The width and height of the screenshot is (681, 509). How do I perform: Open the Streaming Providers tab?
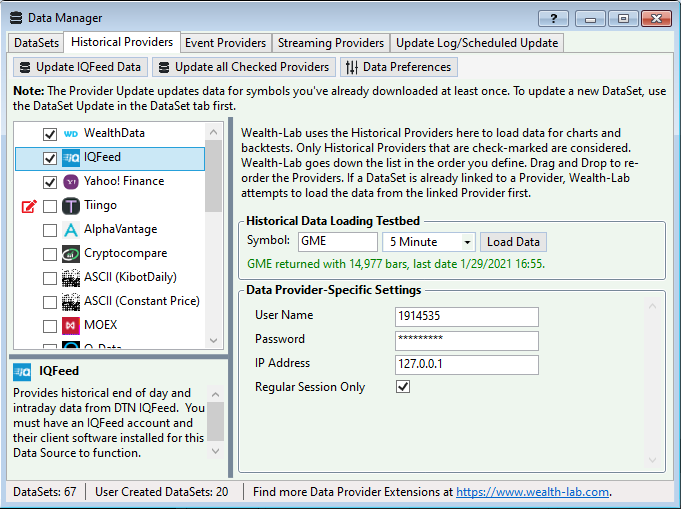click(x=331, y=43)
